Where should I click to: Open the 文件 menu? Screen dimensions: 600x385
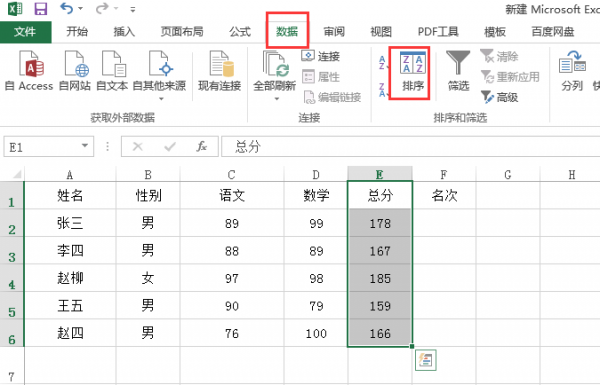[26, 32]
